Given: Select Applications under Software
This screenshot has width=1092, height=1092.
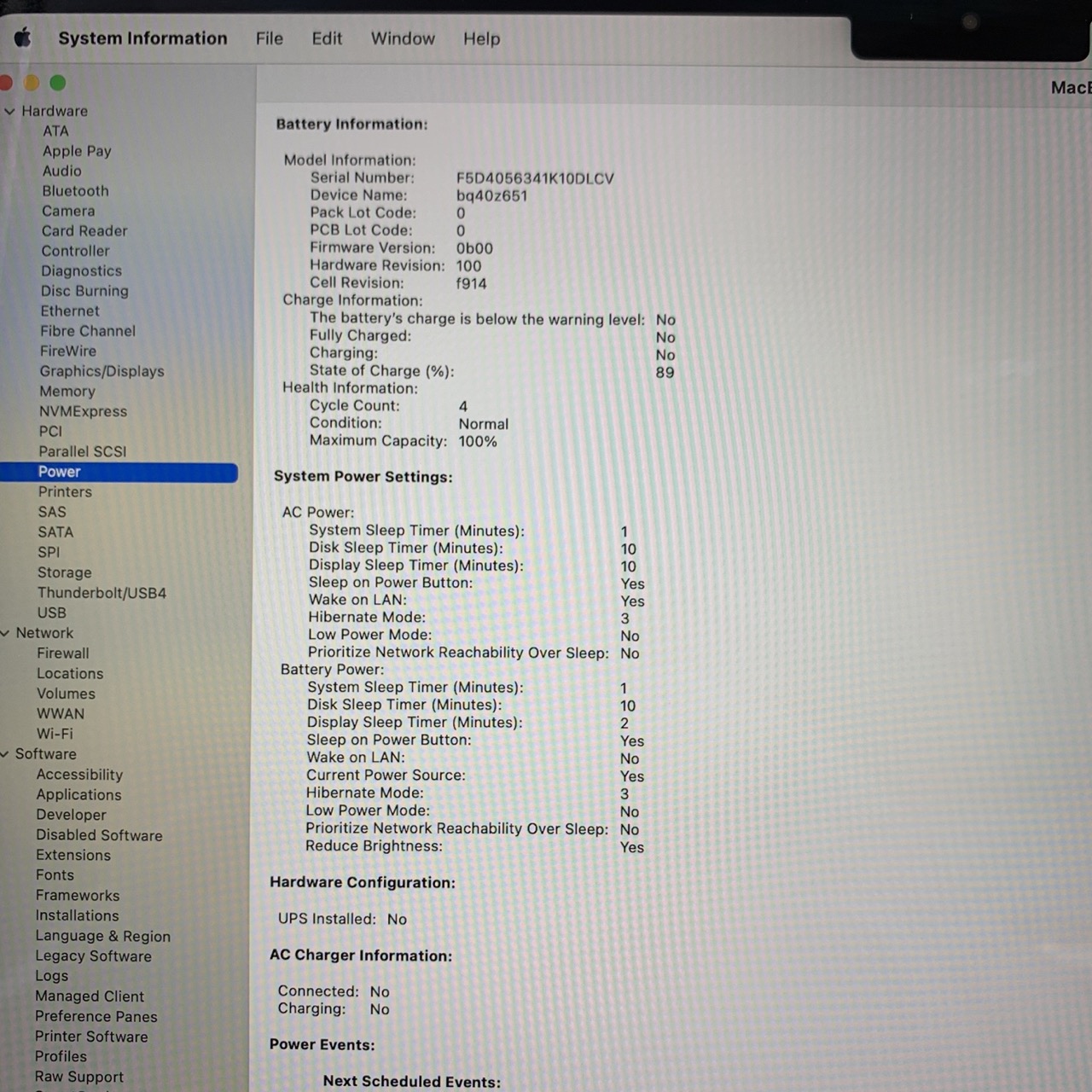Looking at the screenshot, I should [x=78, y=795].
